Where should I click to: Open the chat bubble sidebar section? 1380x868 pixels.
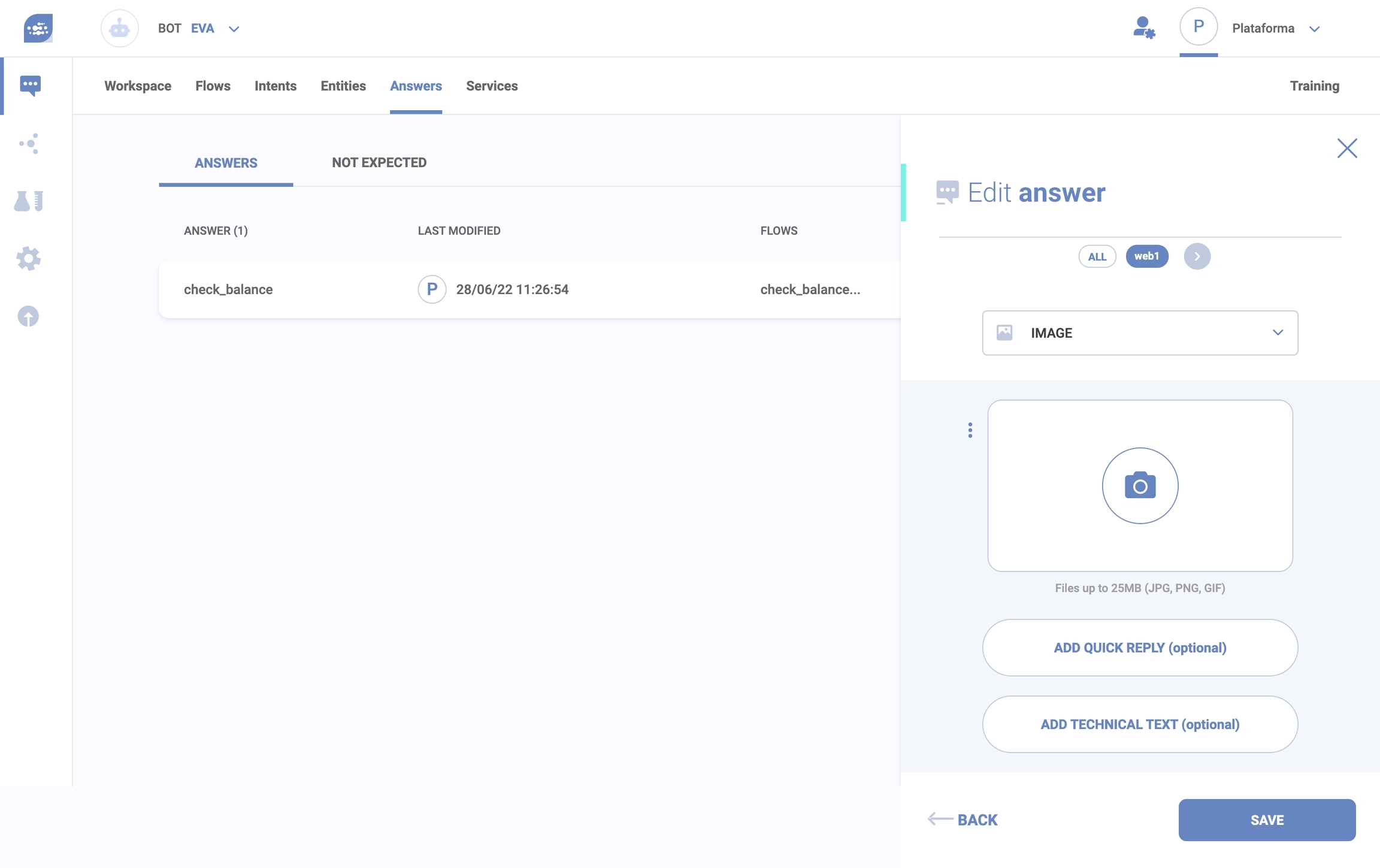coord(30,86)
